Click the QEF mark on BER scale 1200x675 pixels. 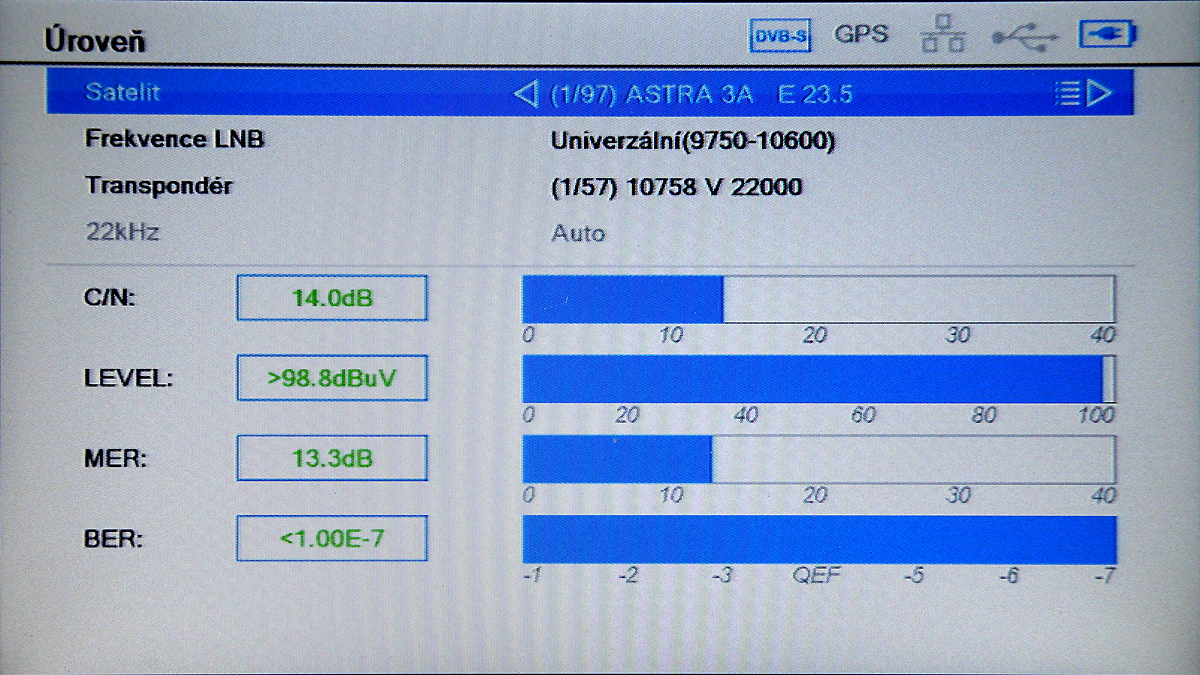click(x=816, y=575)
